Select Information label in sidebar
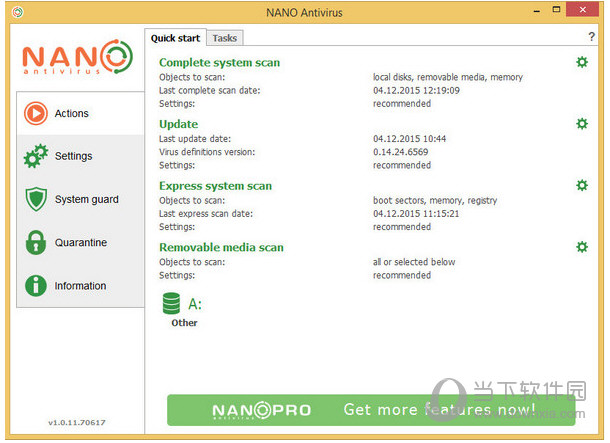This screenshot has height=443, width=610. pos(80,286)
